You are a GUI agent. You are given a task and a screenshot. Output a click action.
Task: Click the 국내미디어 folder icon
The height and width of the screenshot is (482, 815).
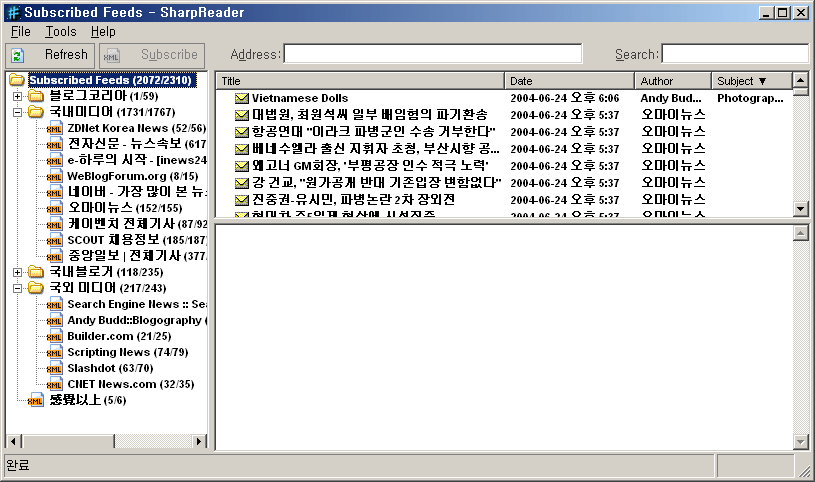point(36,112)
